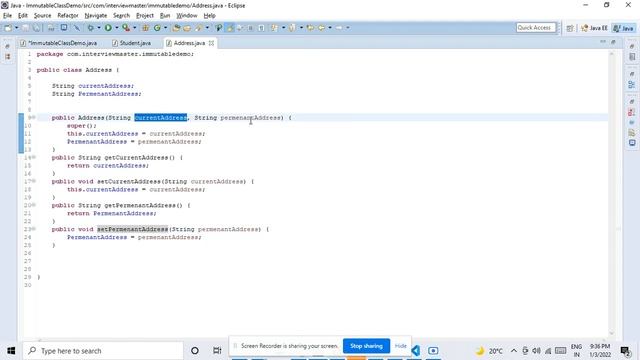
Task: Click the green Run button
Action: tap(108, 28)
